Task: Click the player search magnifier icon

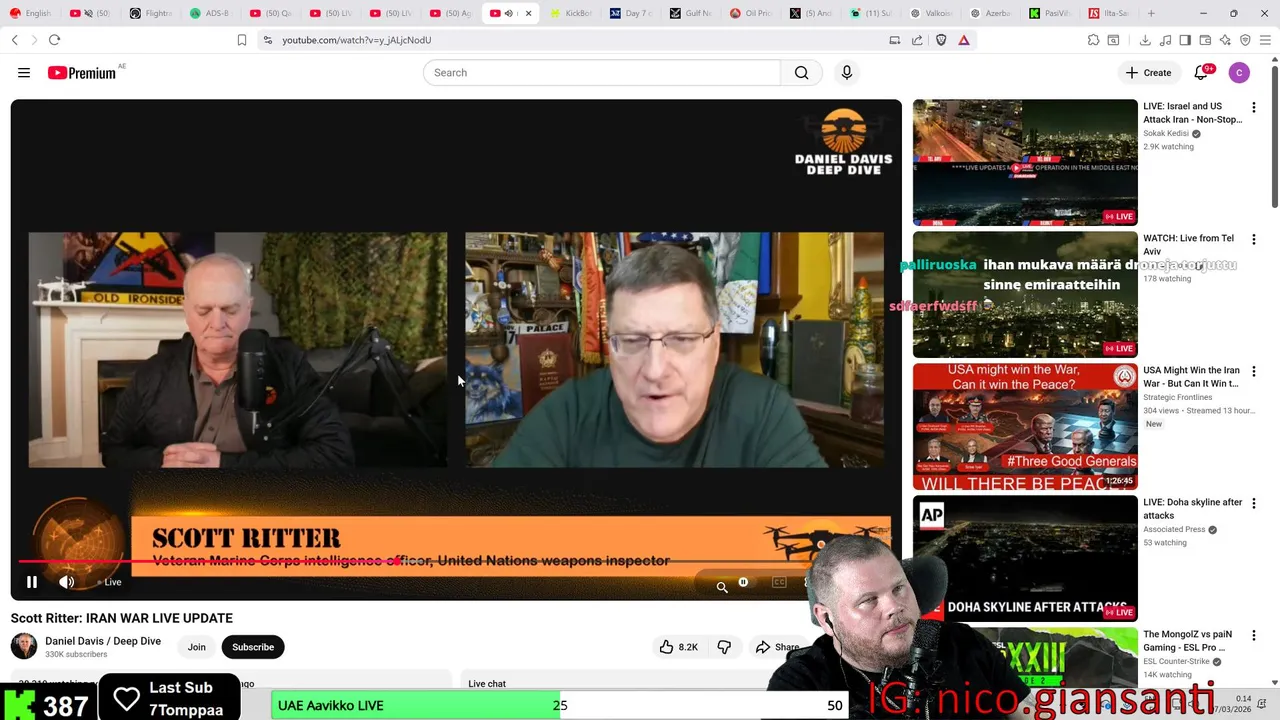Action: pos(722,587)
